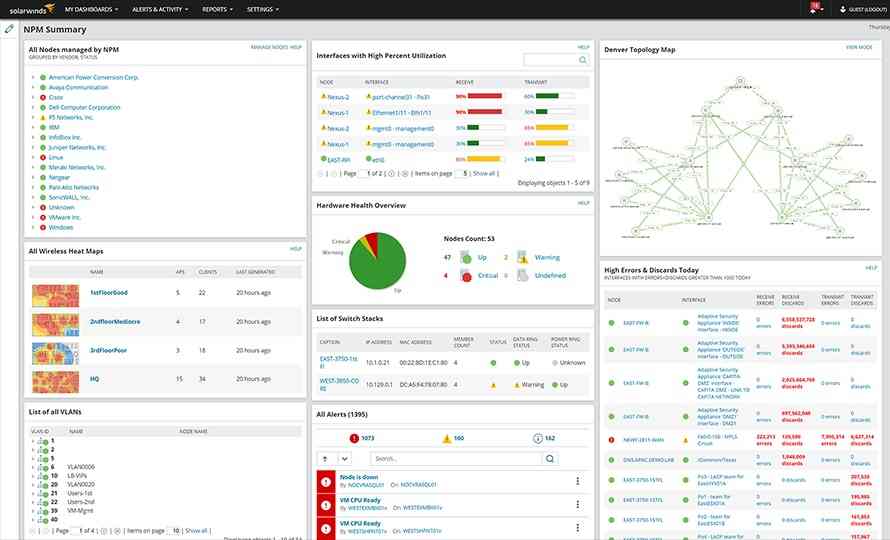Screen dimensions: 890x540
Task: Click the critical alerts red icon showing 1073
Action: pos(354,438)
